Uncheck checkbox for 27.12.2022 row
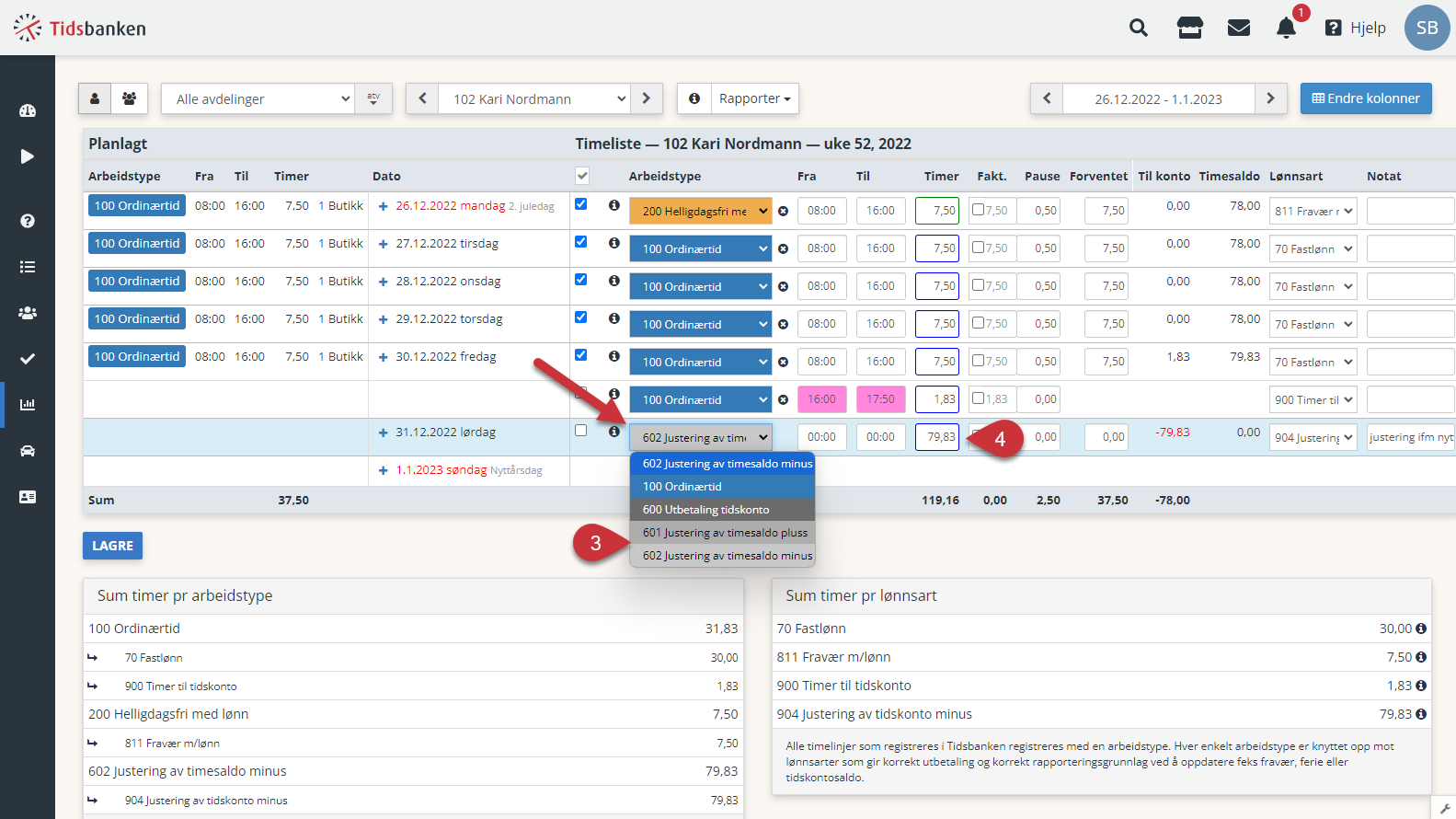 point(580,242)
